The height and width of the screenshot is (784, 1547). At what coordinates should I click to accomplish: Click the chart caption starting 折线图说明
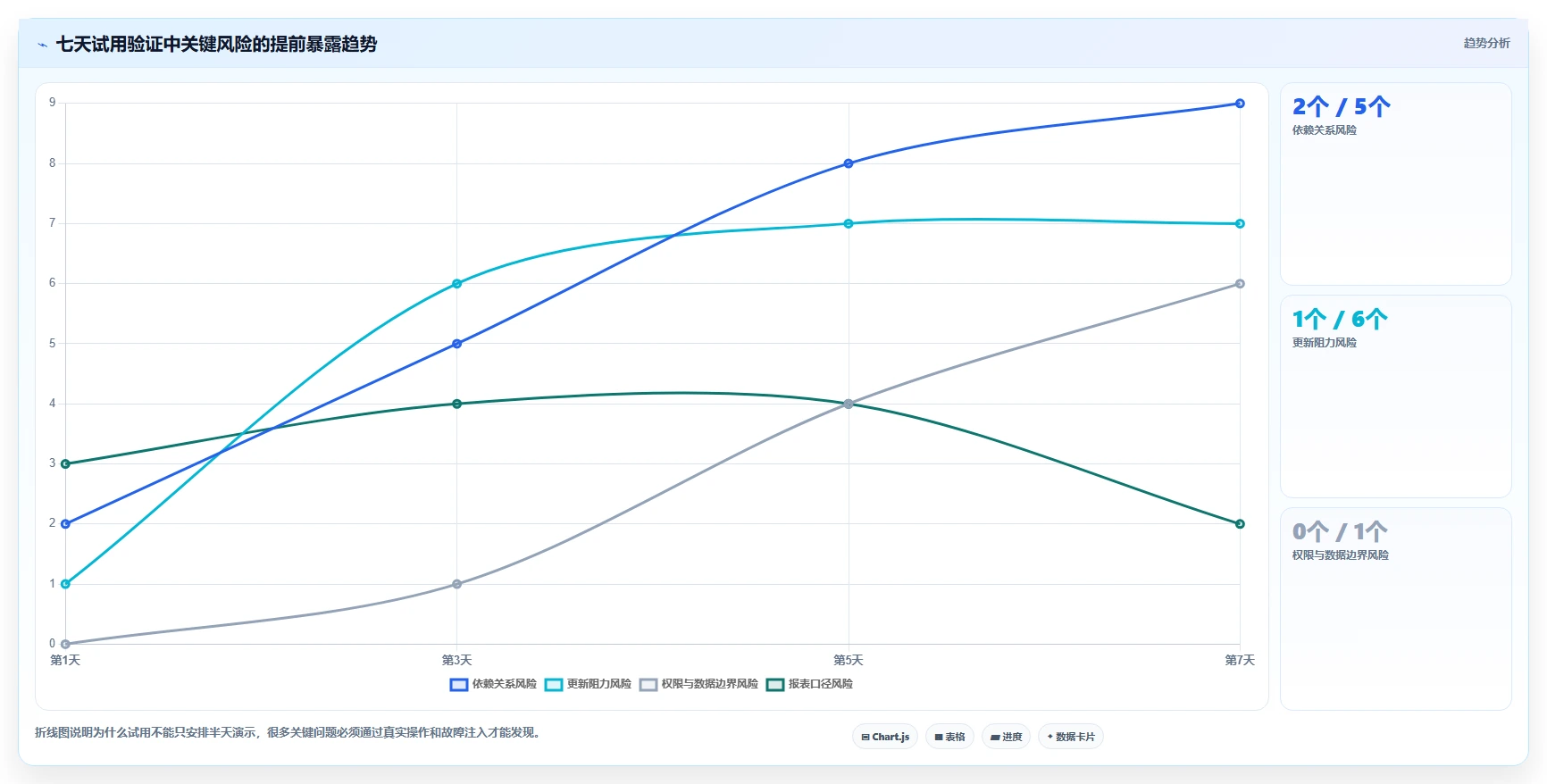tap(288, 732)
